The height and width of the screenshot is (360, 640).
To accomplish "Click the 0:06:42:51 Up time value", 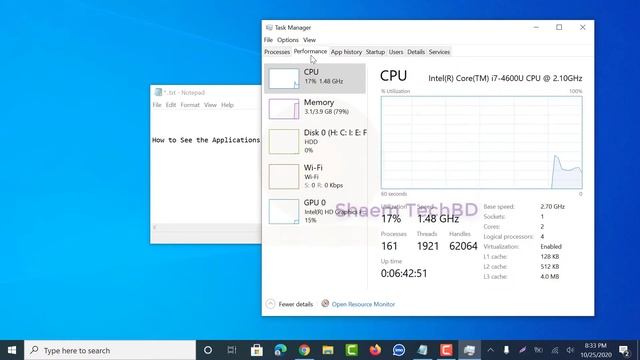I will click(404, 273).
